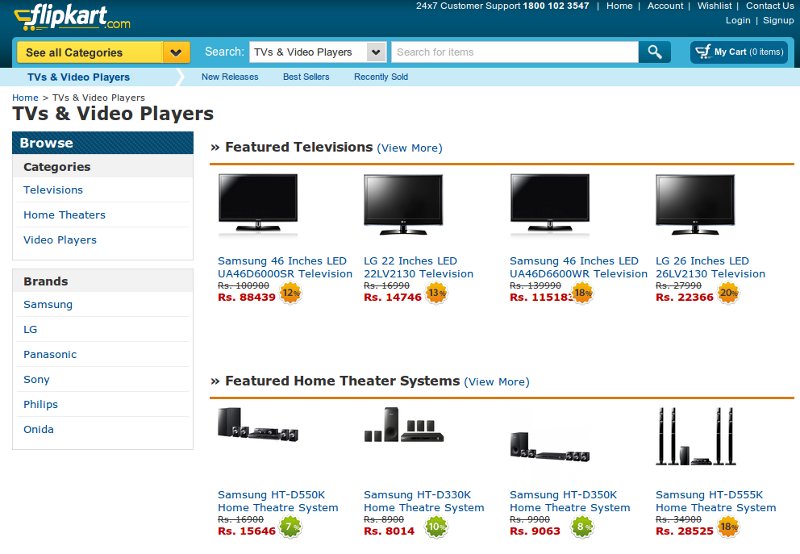Click the price Rs. 9063
Image resolution: width=800 pixels, height=554 pixels.
pos(535,531)
